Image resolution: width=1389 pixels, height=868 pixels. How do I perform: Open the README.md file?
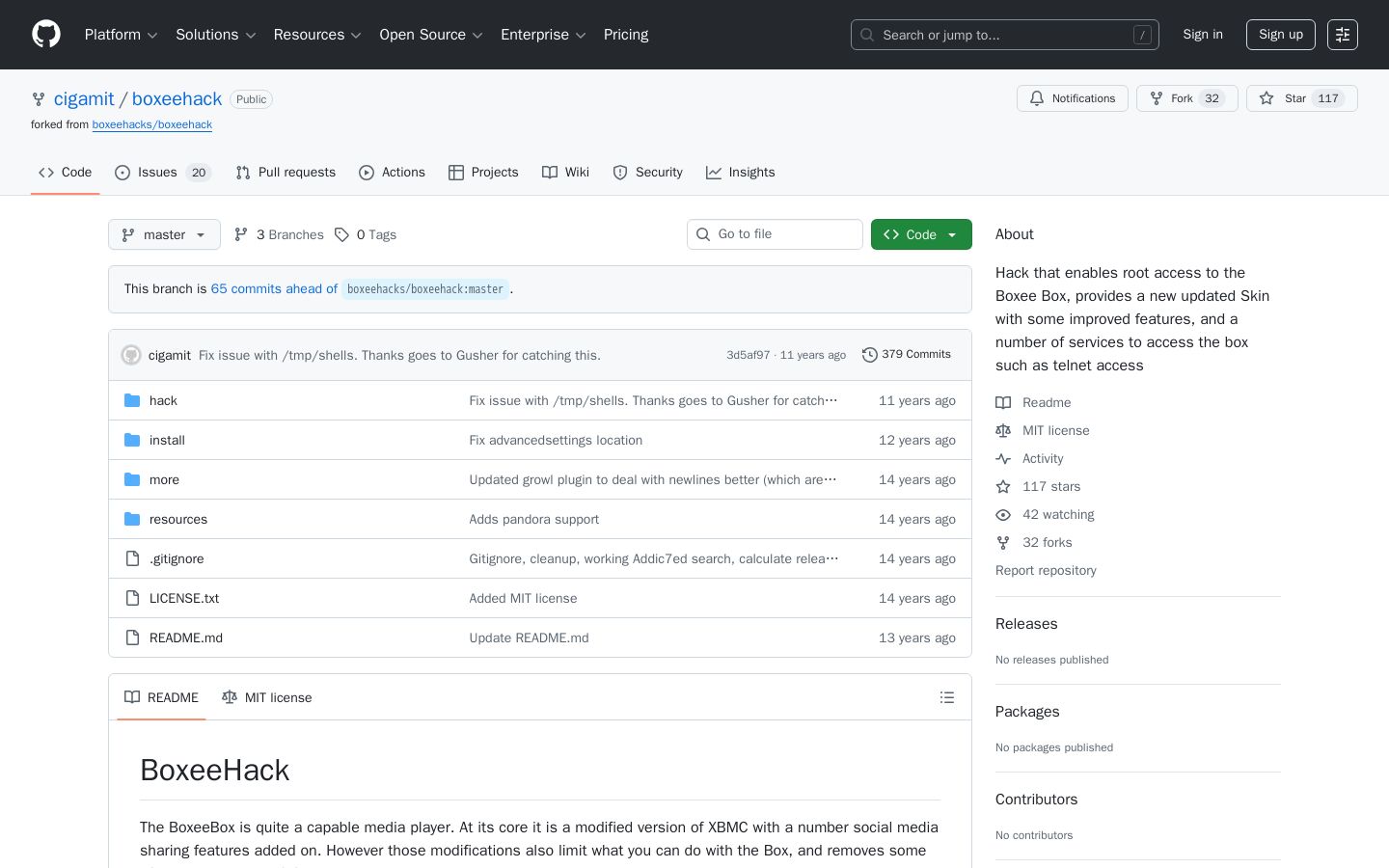click(x=186, y=637)
